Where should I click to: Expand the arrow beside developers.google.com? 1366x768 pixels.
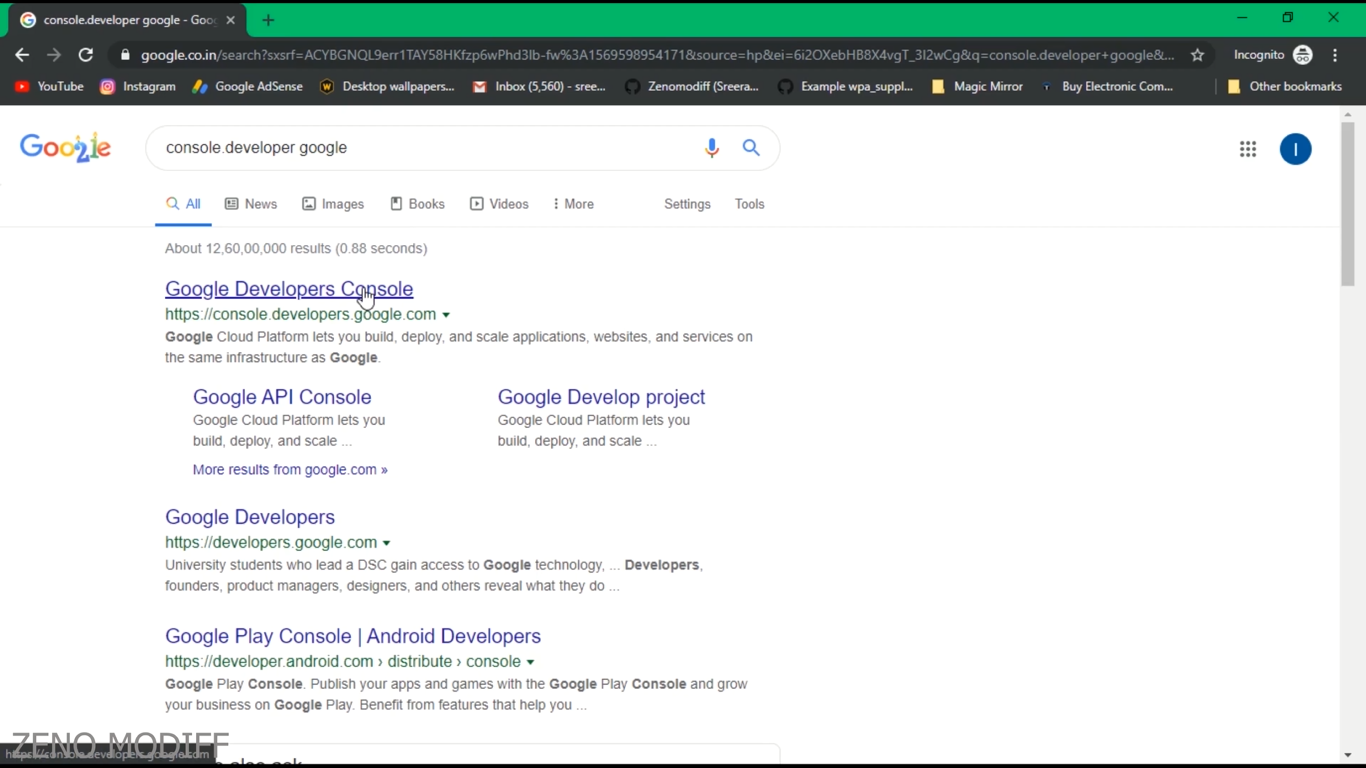click(x=386, y=543)
